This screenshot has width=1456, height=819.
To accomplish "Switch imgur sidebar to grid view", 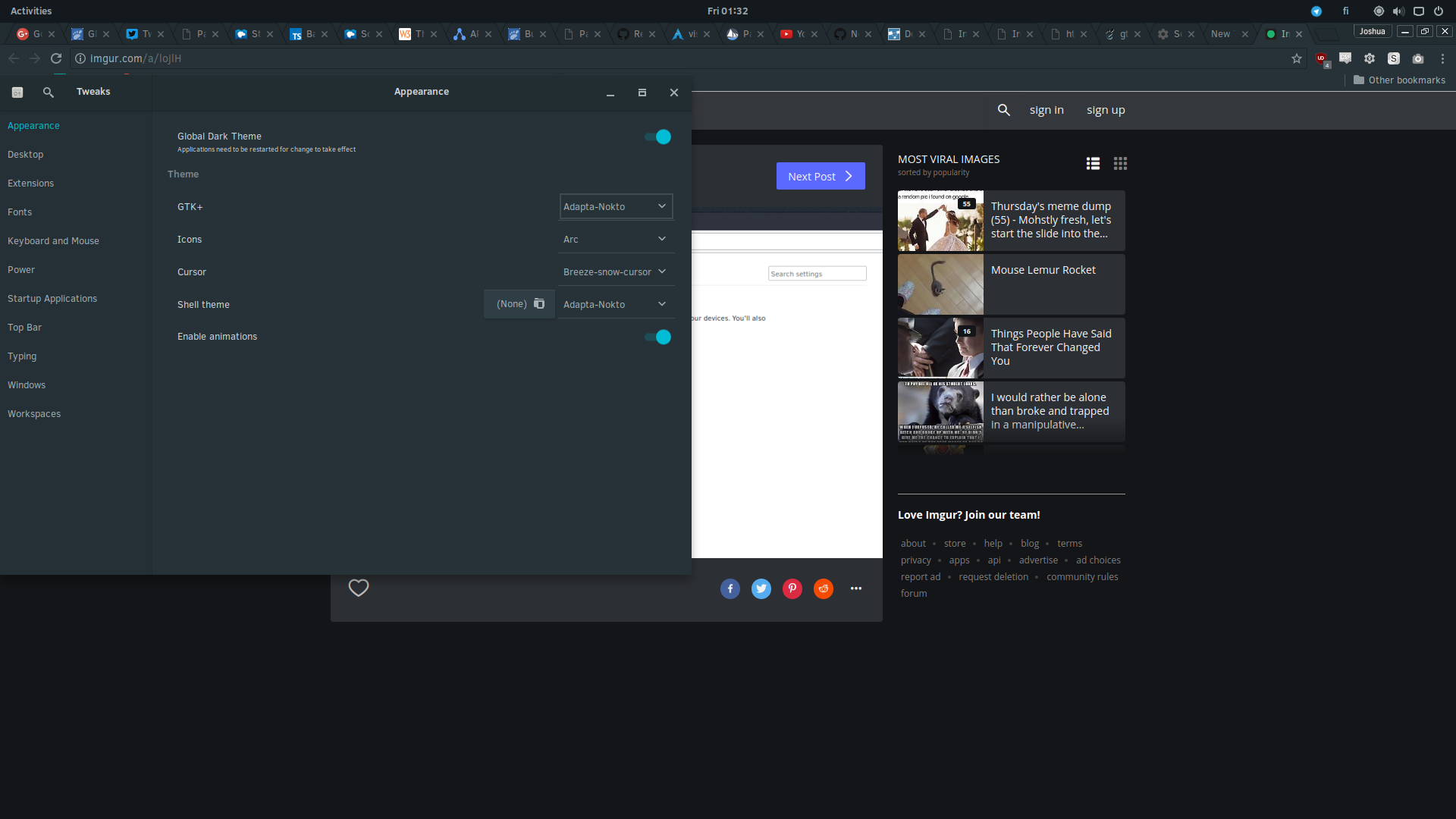I will coord(1120,163).
